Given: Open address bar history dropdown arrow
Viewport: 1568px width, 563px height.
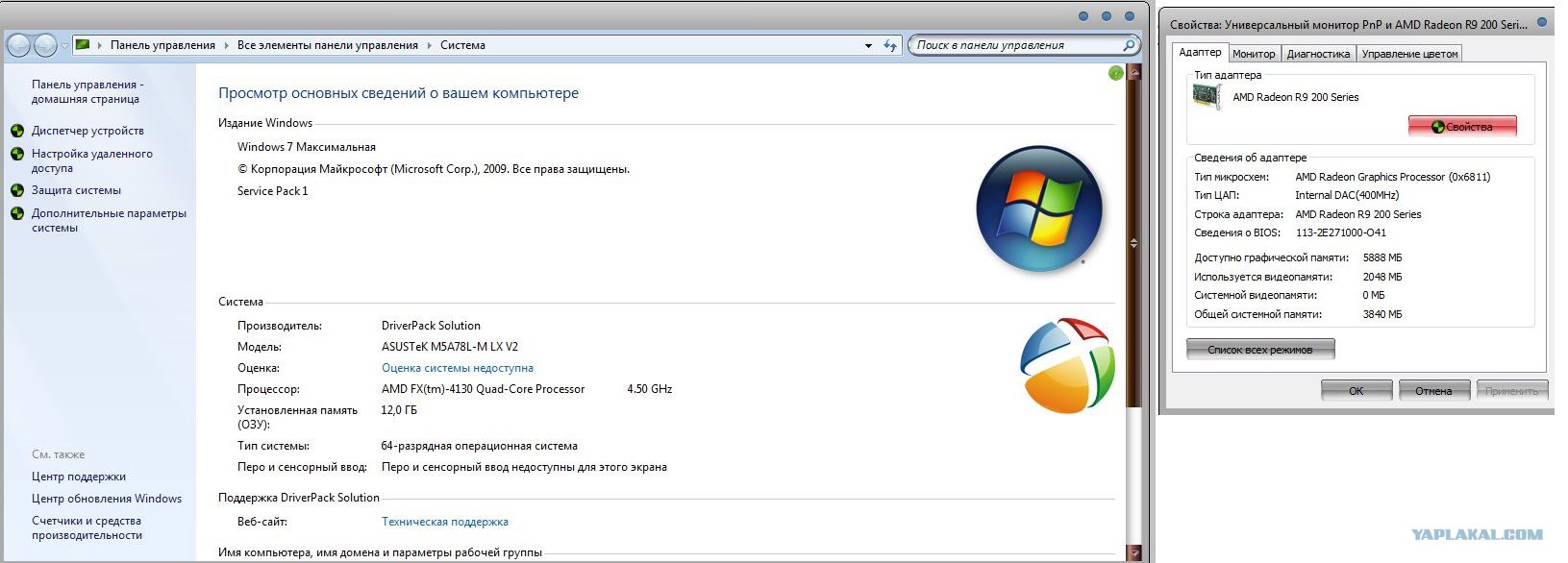Looking at the screenshot, I should coord(868,45).
